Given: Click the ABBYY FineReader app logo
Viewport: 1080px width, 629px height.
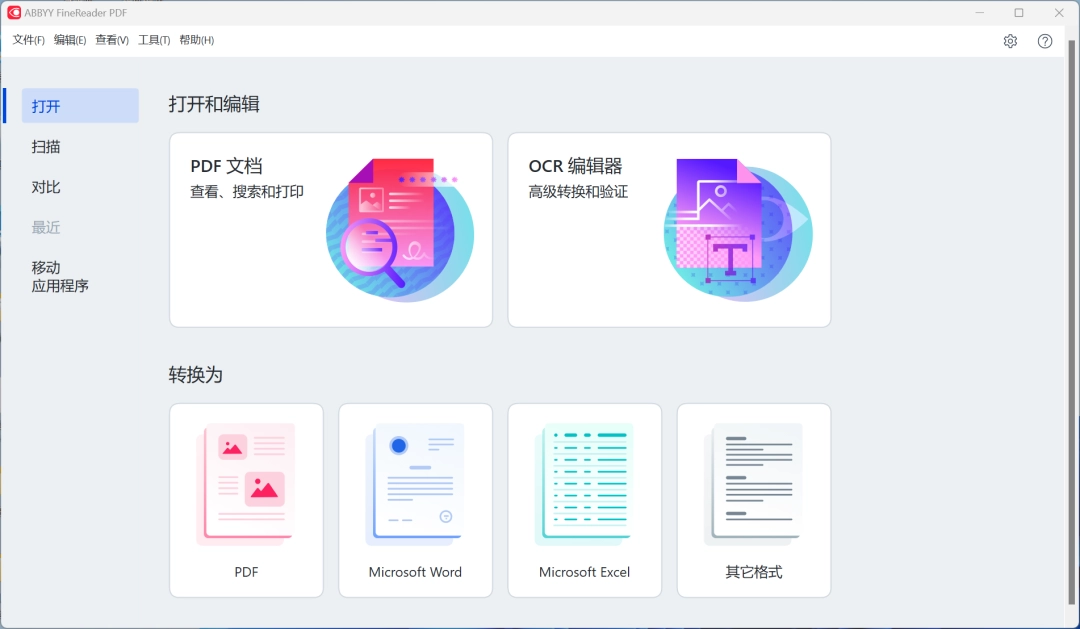Looking at the screenshot, I should [14, 12].
